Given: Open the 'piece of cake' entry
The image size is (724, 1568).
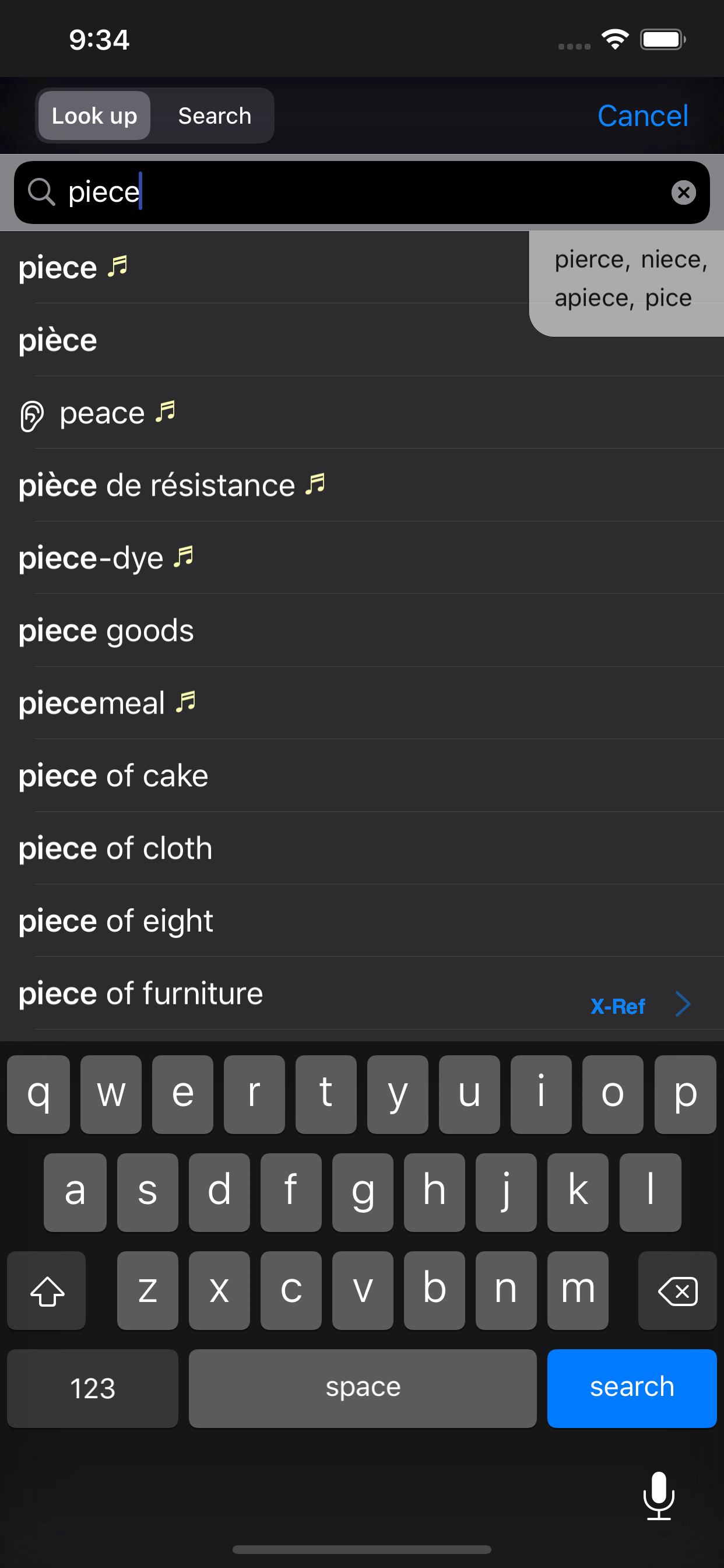Looking at the screenshot, I should pos(362,775).
